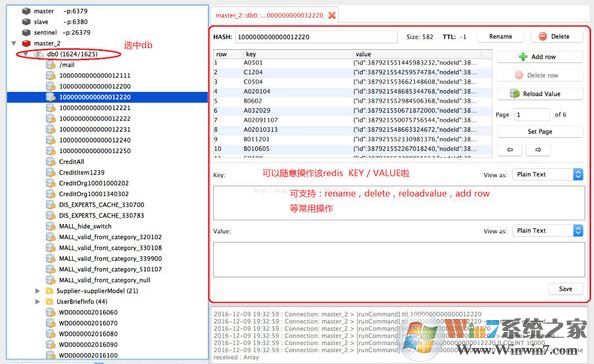Image resolution: width=594 pixels, height=364 pixels.
Task: Click the value column header
Action: (x=417, y=54)
